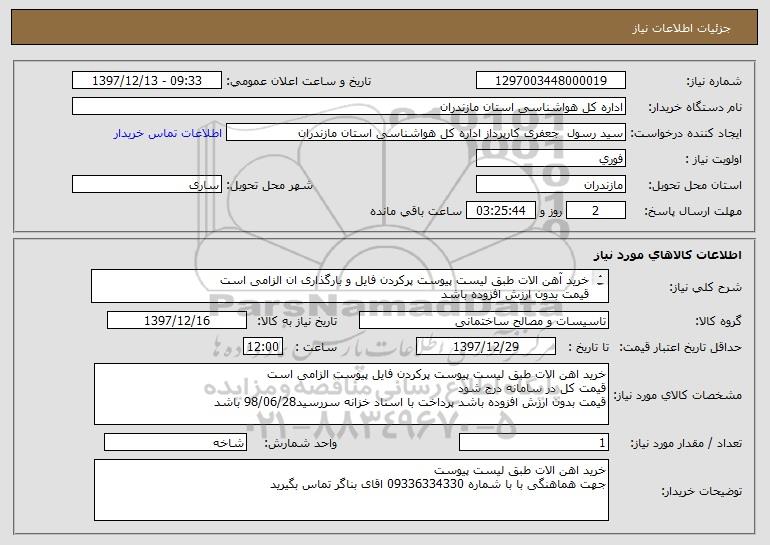
Task: Click the date 98/06/28 in specification text
Action: coord(270,402)
